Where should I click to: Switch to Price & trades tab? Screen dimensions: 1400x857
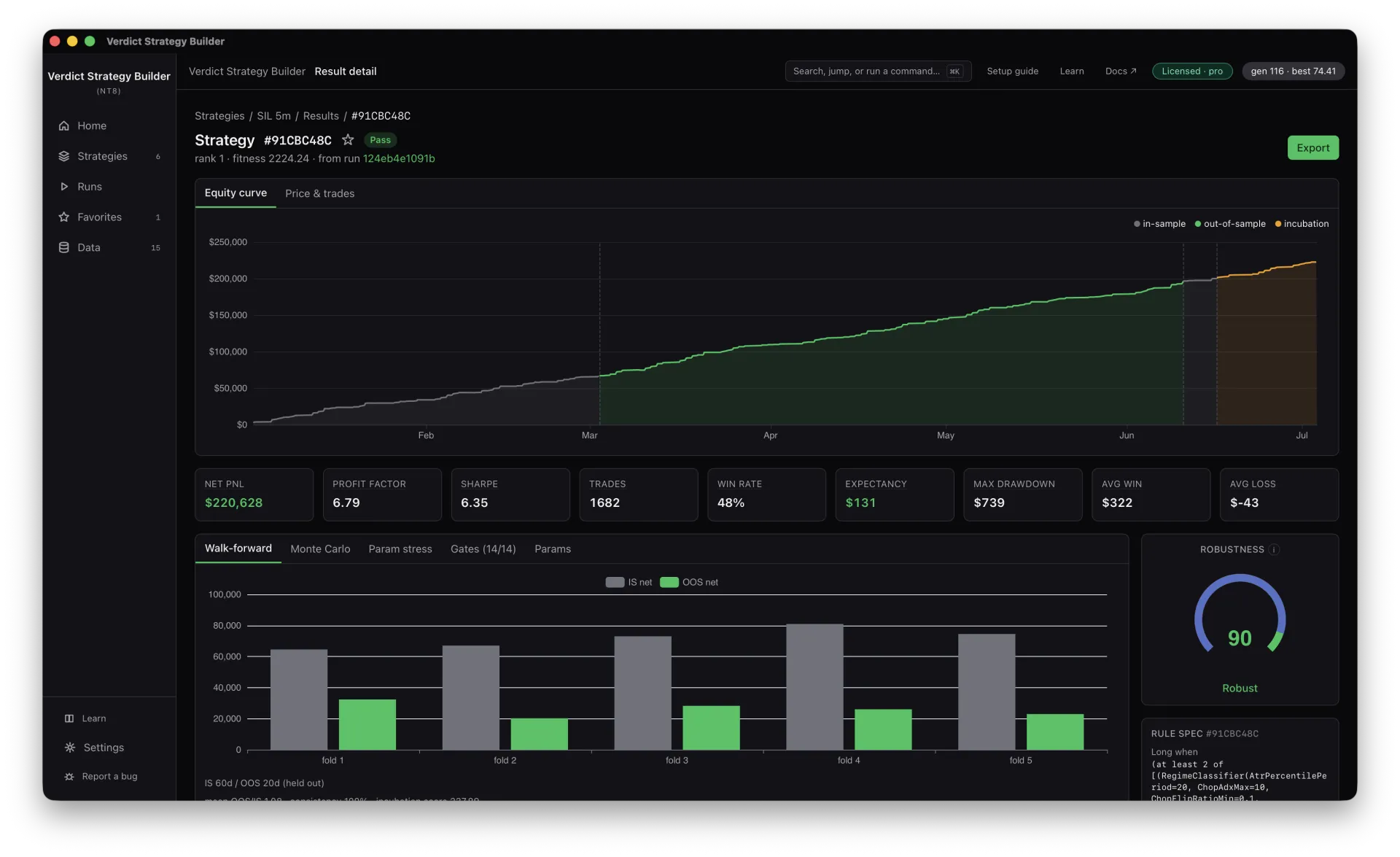tap(319, 193)
